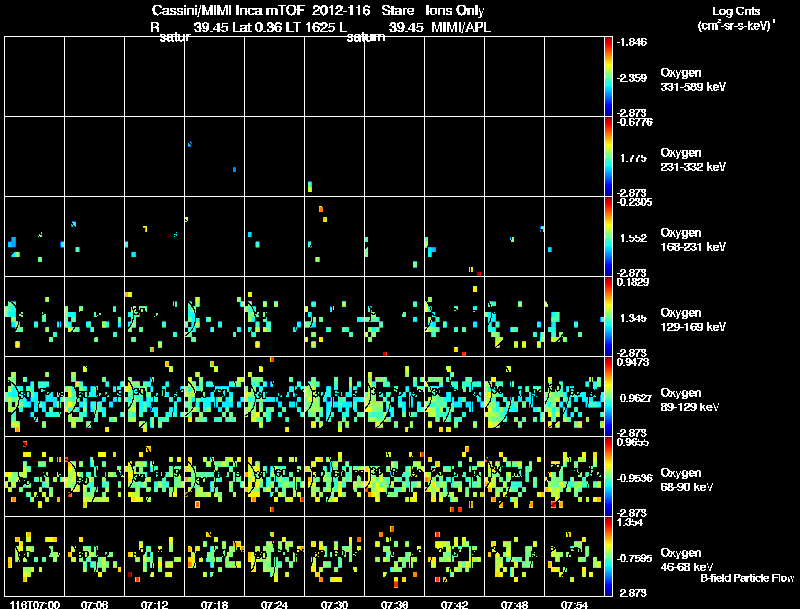Click the 'Oxygen 231-332 keV' row label
Image resolution: width=800 pixels, height=609 pixels.
[693, 160]
